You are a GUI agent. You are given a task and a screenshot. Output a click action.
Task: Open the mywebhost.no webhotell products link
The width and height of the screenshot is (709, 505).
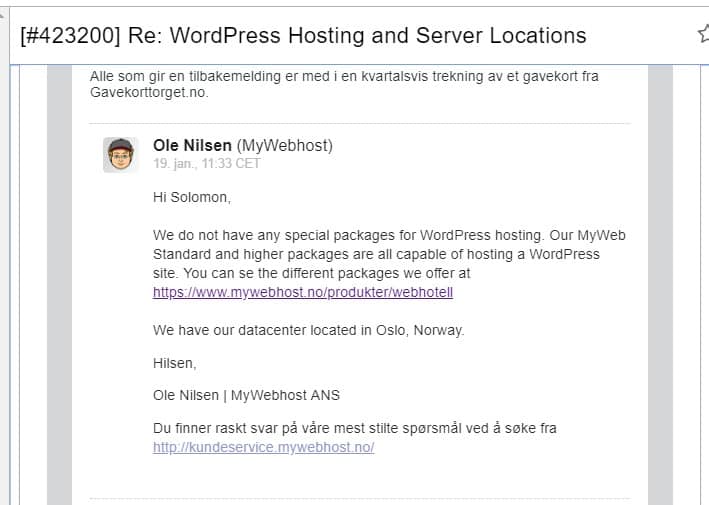coord(303,292)
